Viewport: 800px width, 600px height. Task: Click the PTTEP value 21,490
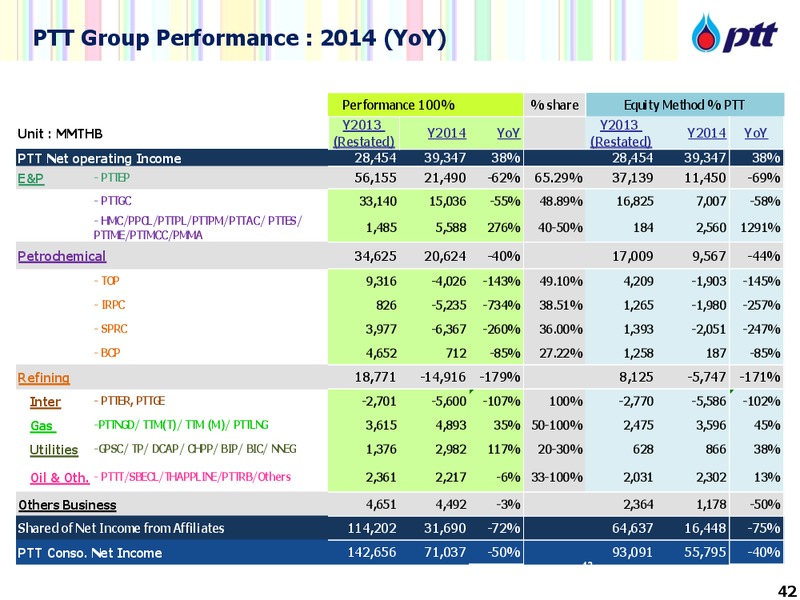click(x=445, y=178)
